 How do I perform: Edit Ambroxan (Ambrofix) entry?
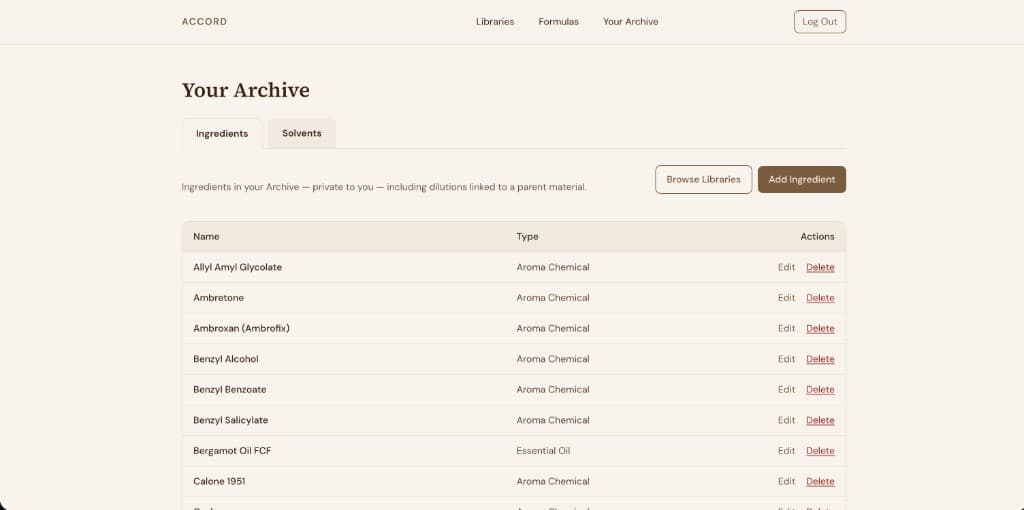[786, 328]
